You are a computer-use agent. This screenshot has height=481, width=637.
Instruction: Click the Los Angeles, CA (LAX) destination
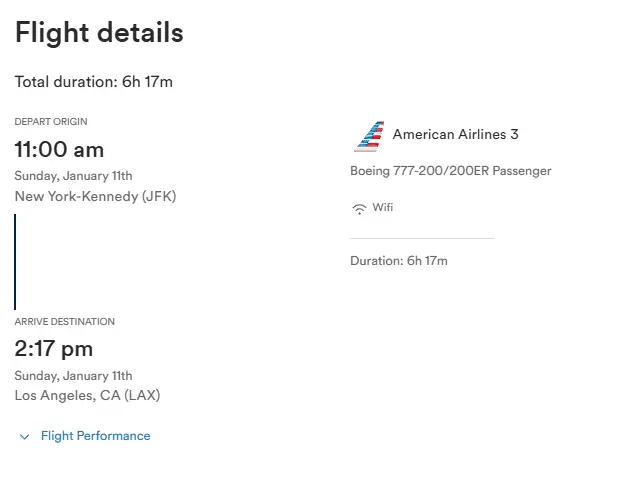[87, 395]
